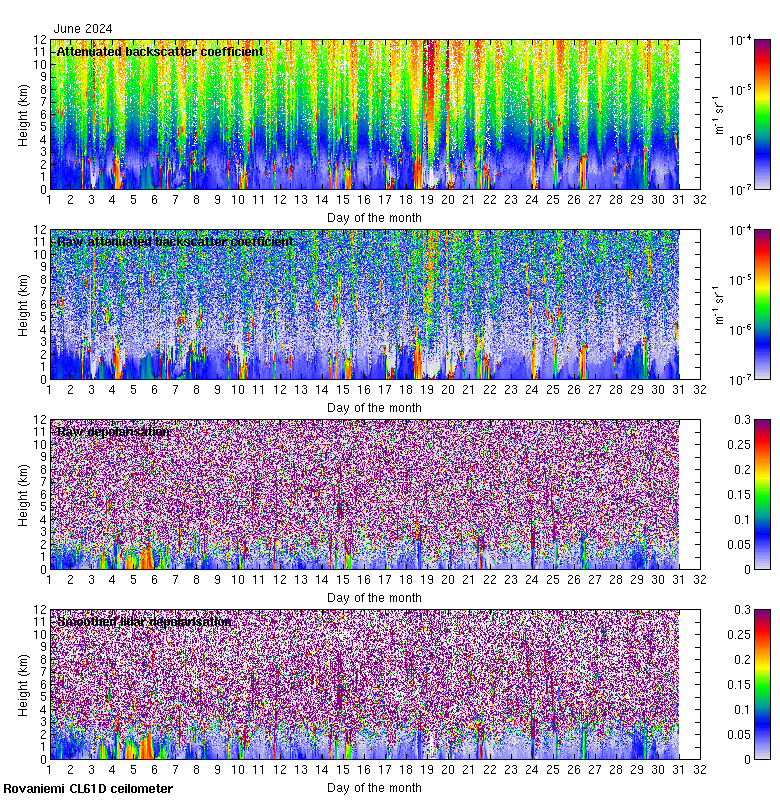Image resolution: width=780 pixels, height=800 pixels.
Task: Click the colorbar beside the raw backscatter plot
Action: click(763, 304)
